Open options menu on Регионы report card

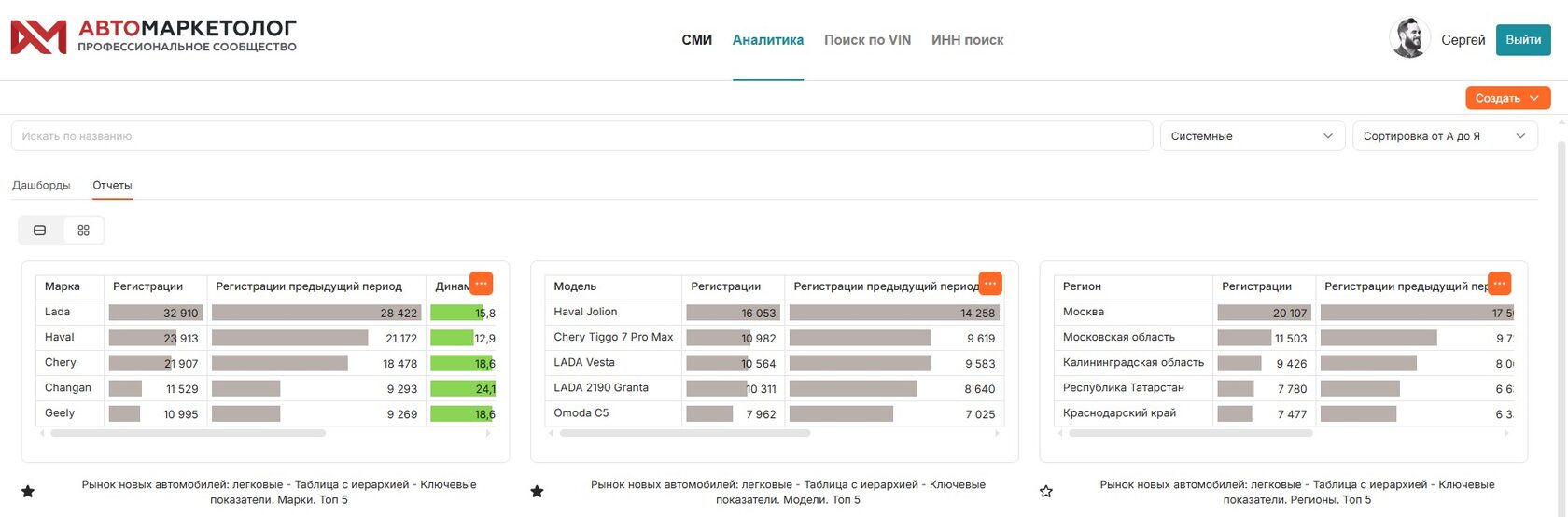1499,283
